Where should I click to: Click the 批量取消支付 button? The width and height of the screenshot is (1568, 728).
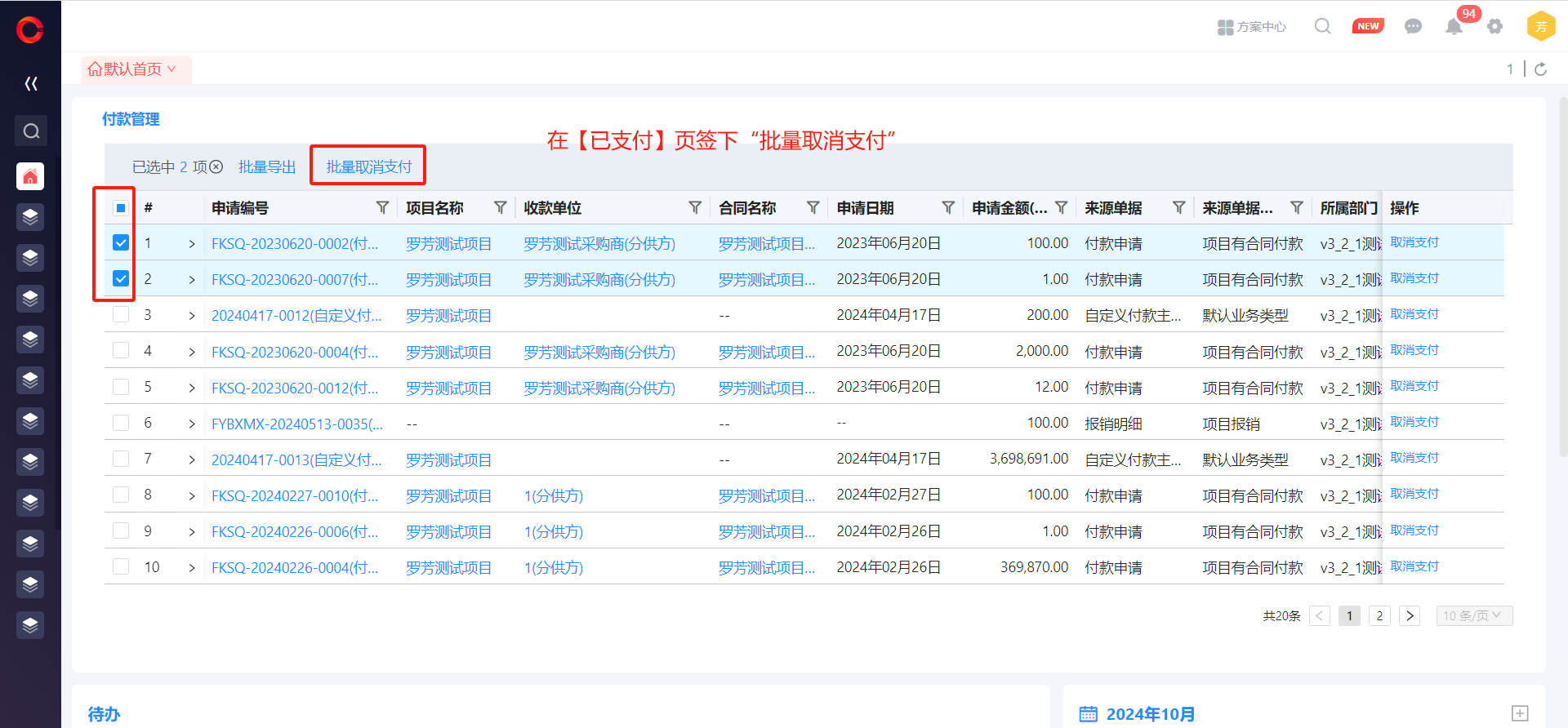pos(368,166)
